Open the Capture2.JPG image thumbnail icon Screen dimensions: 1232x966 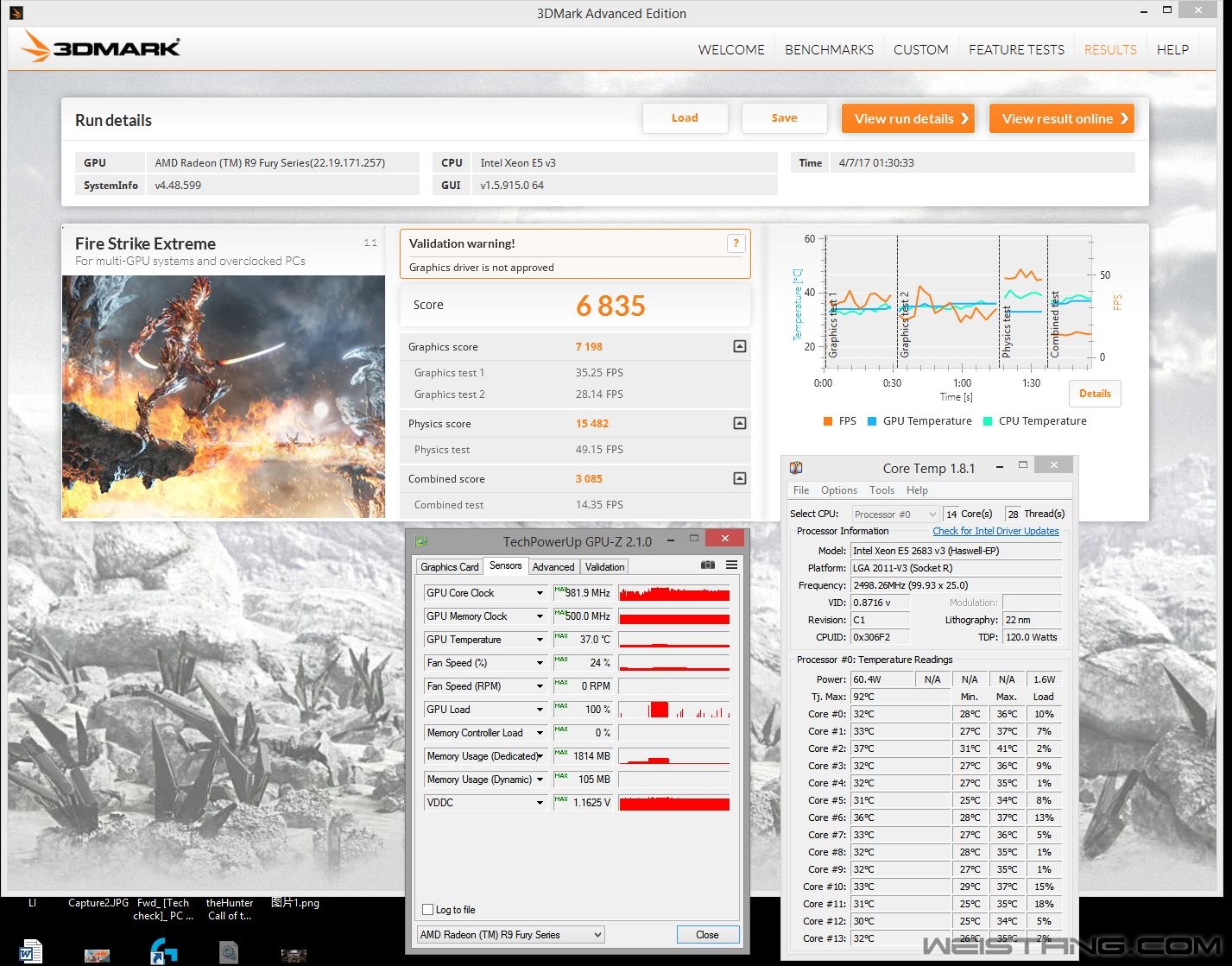(97, 956)
